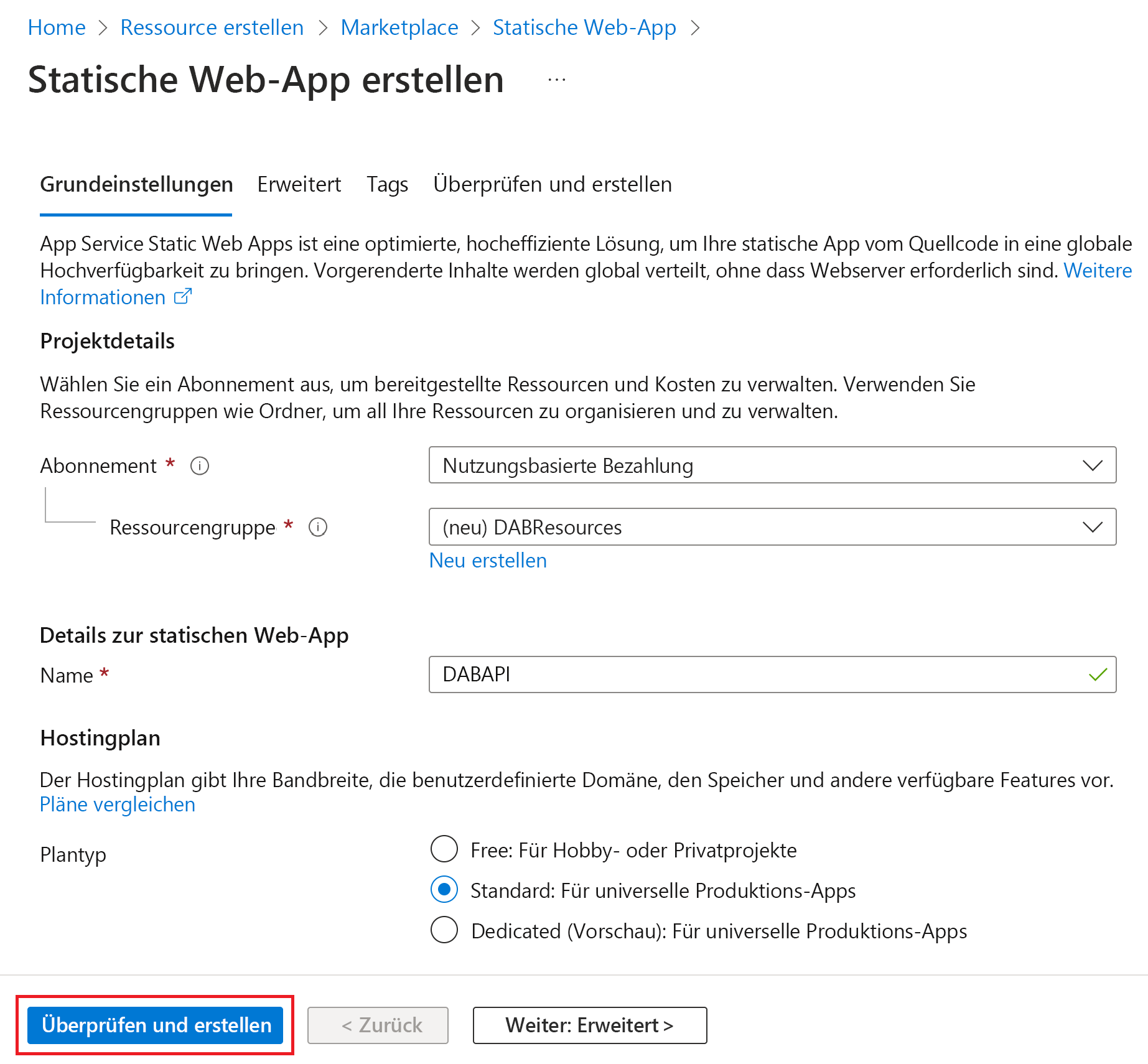Open the Pläne vergleichen link
The image size is (1148, 1064).
(118, 805)
